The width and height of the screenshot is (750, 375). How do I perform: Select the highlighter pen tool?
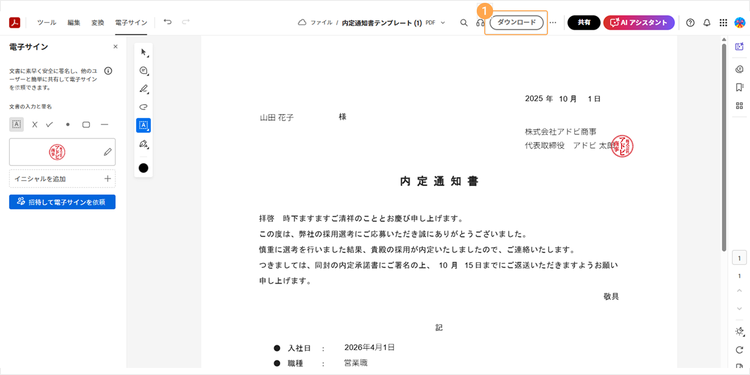click(143, 89)
